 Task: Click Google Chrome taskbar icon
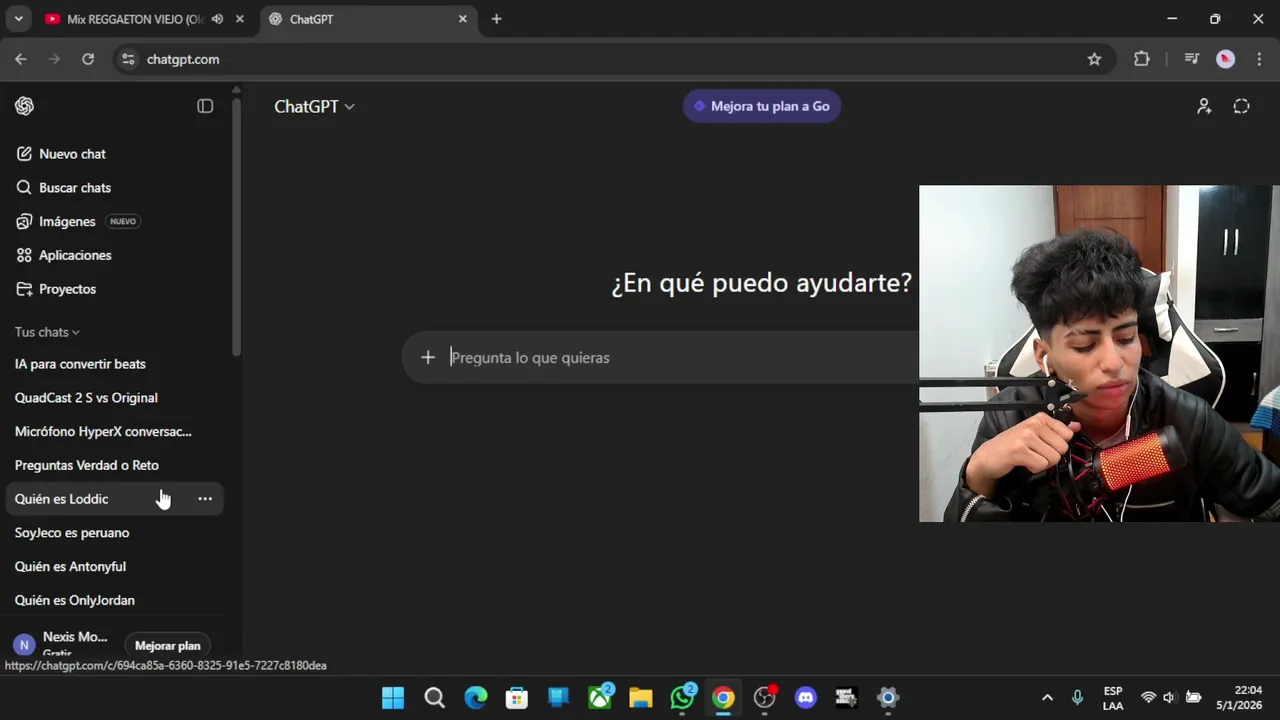coord(723,698)
